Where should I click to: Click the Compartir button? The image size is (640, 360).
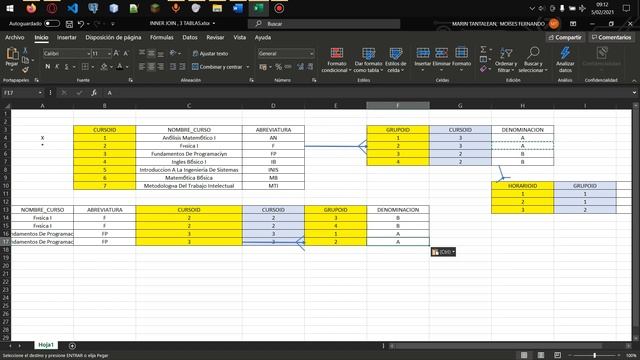pyautogui.click(x=565, y=37)
